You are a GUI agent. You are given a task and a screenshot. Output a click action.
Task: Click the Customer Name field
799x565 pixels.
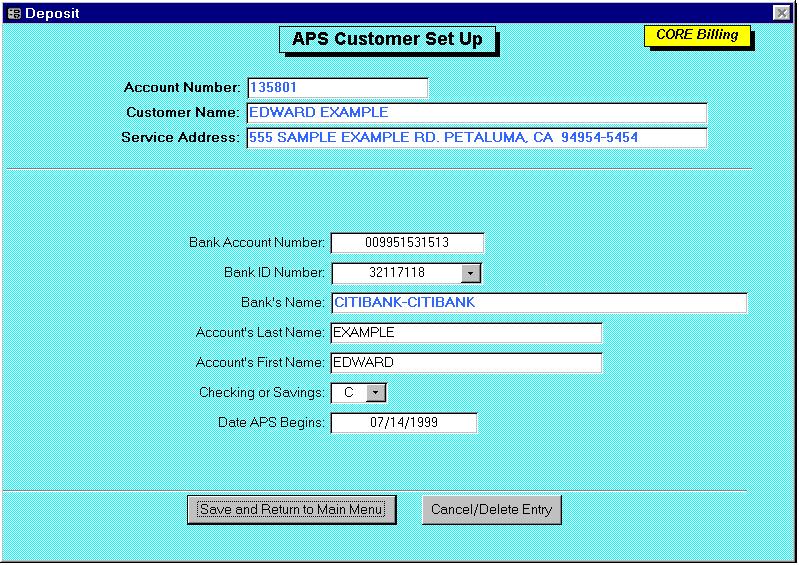click(476, 113)
